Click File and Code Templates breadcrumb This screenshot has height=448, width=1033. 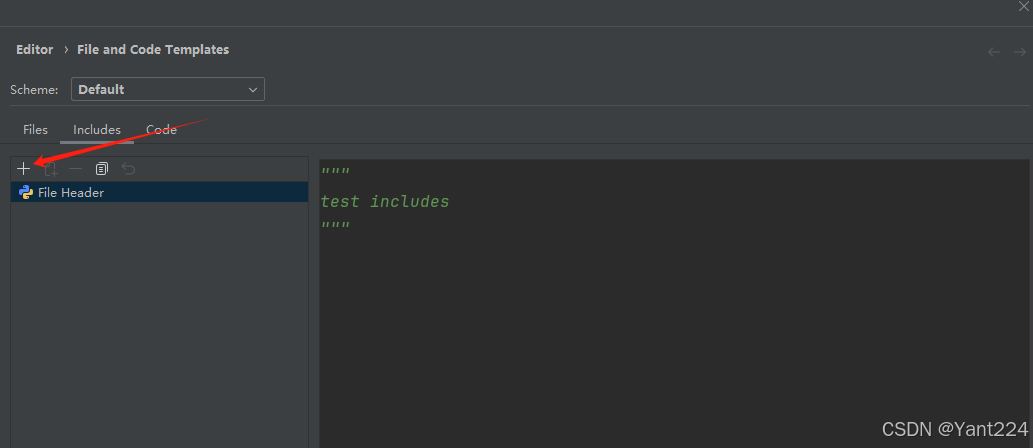pos(153,49)
